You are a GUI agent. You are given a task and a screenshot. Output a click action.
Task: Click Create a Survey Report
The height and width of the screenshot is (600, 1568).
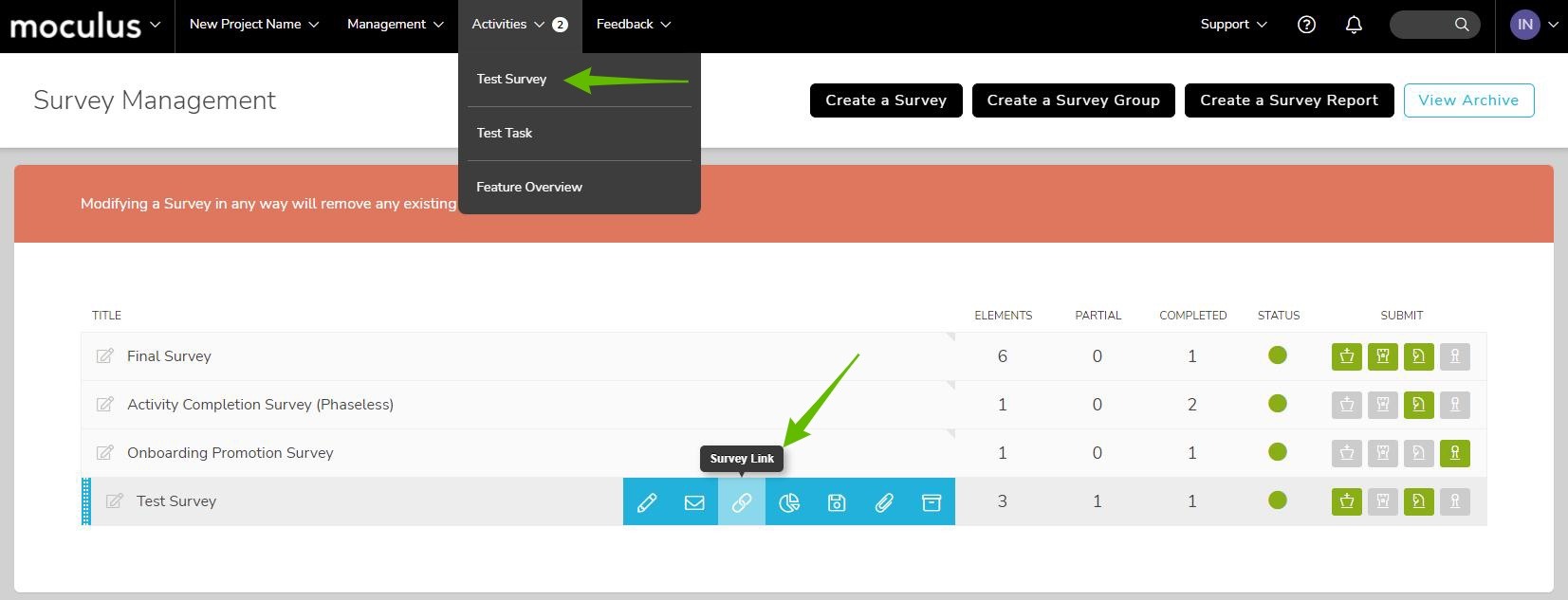[1289, 100]
